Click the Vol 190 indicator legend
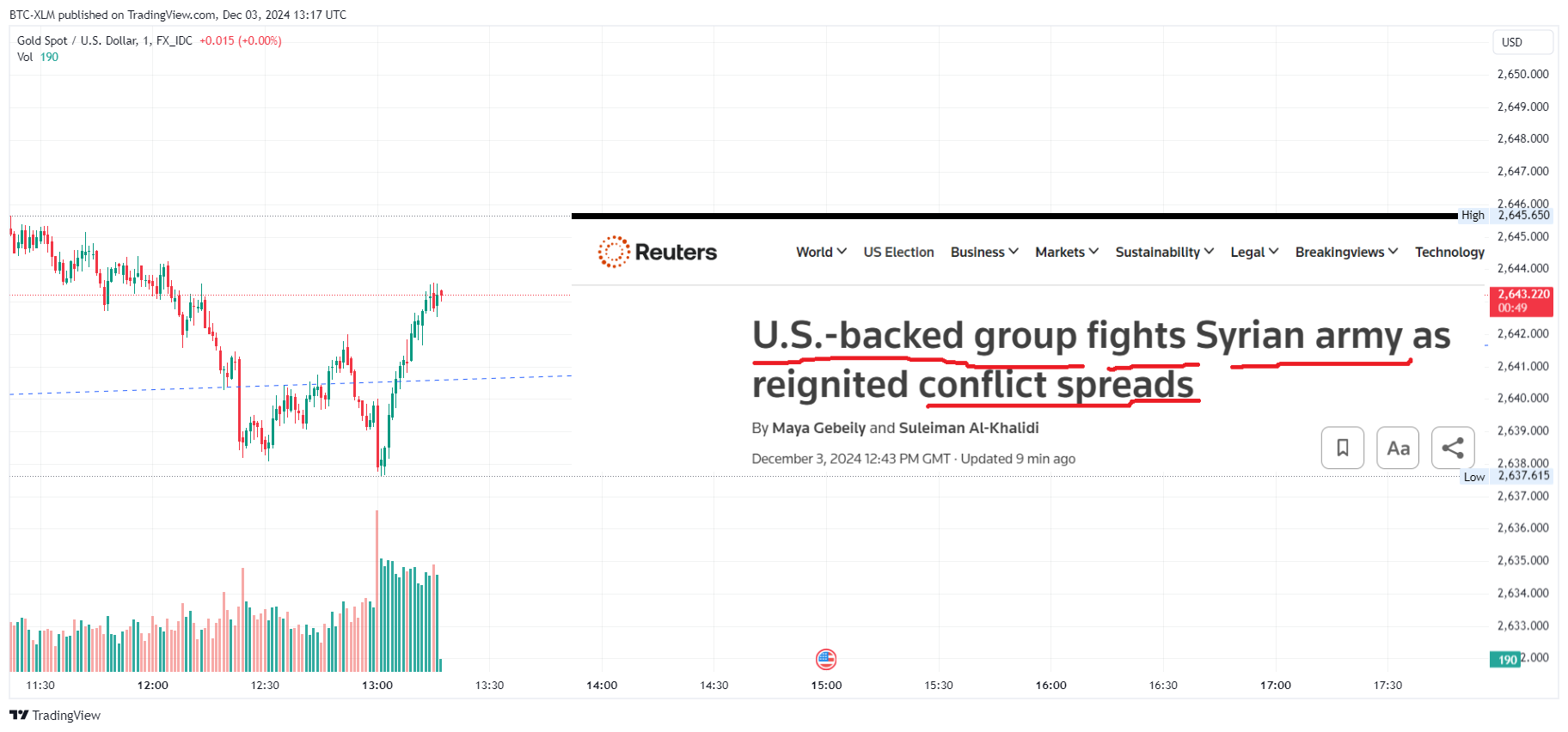 [38, 57]
